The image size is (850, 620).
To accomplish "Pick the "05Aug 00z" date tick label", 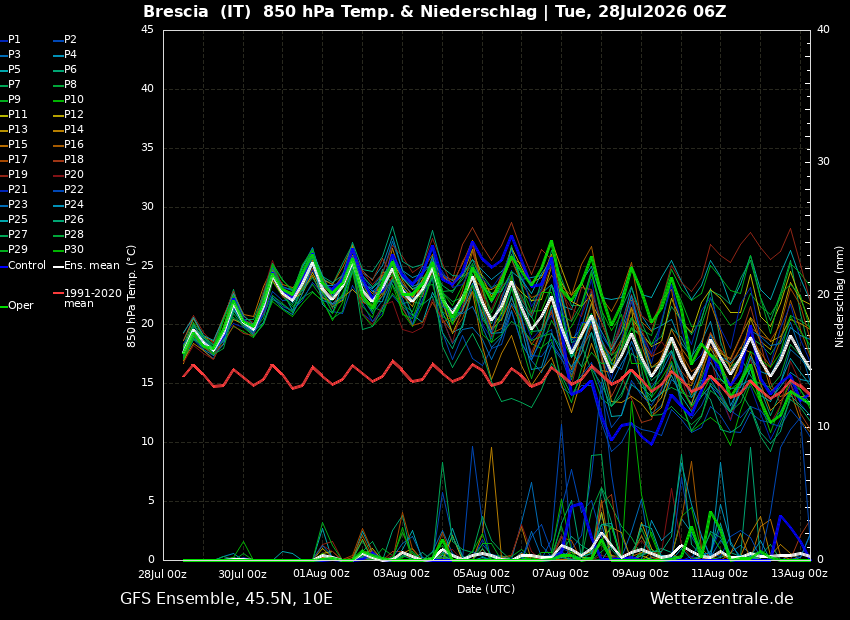I will pyautogui.click(x=481, y=573).
